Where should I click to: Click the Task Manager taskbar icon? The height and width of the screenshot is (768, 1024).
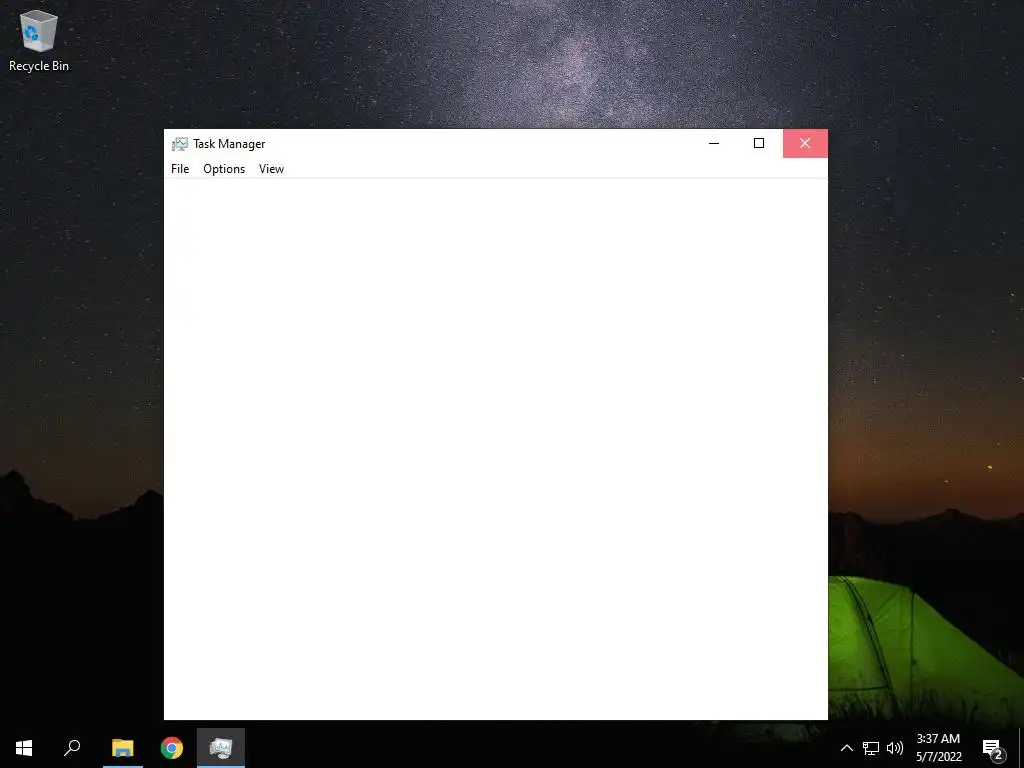click(x=221, y=748)
